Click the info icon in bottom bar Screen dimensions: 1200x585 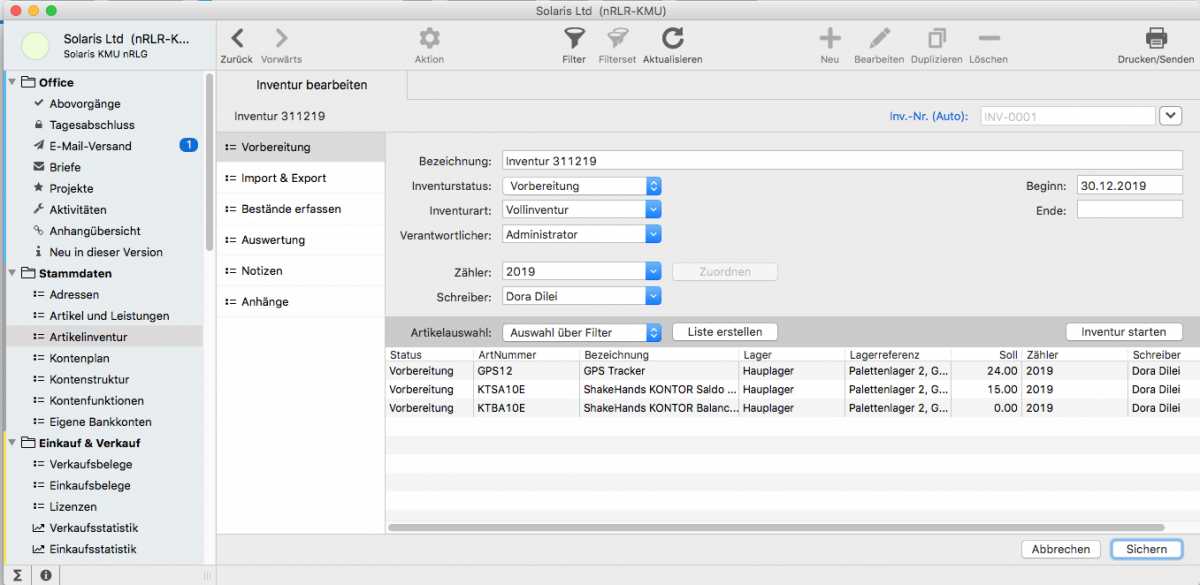46,575
